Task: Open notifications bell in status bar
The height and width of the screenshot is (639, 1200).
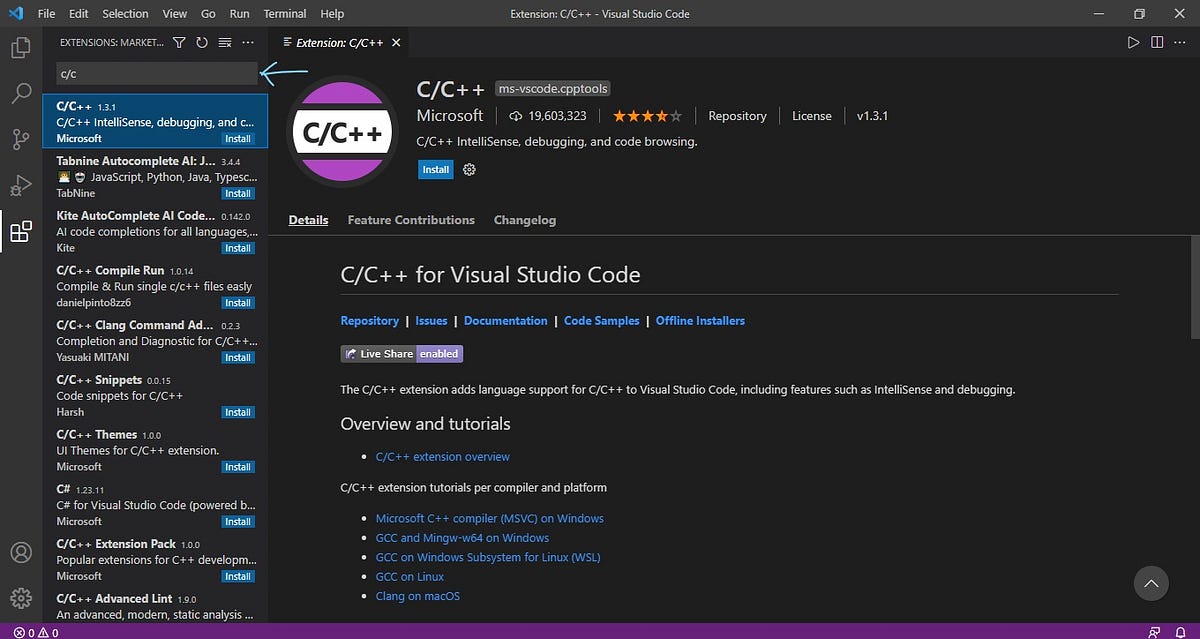Action: [1181, 632]
